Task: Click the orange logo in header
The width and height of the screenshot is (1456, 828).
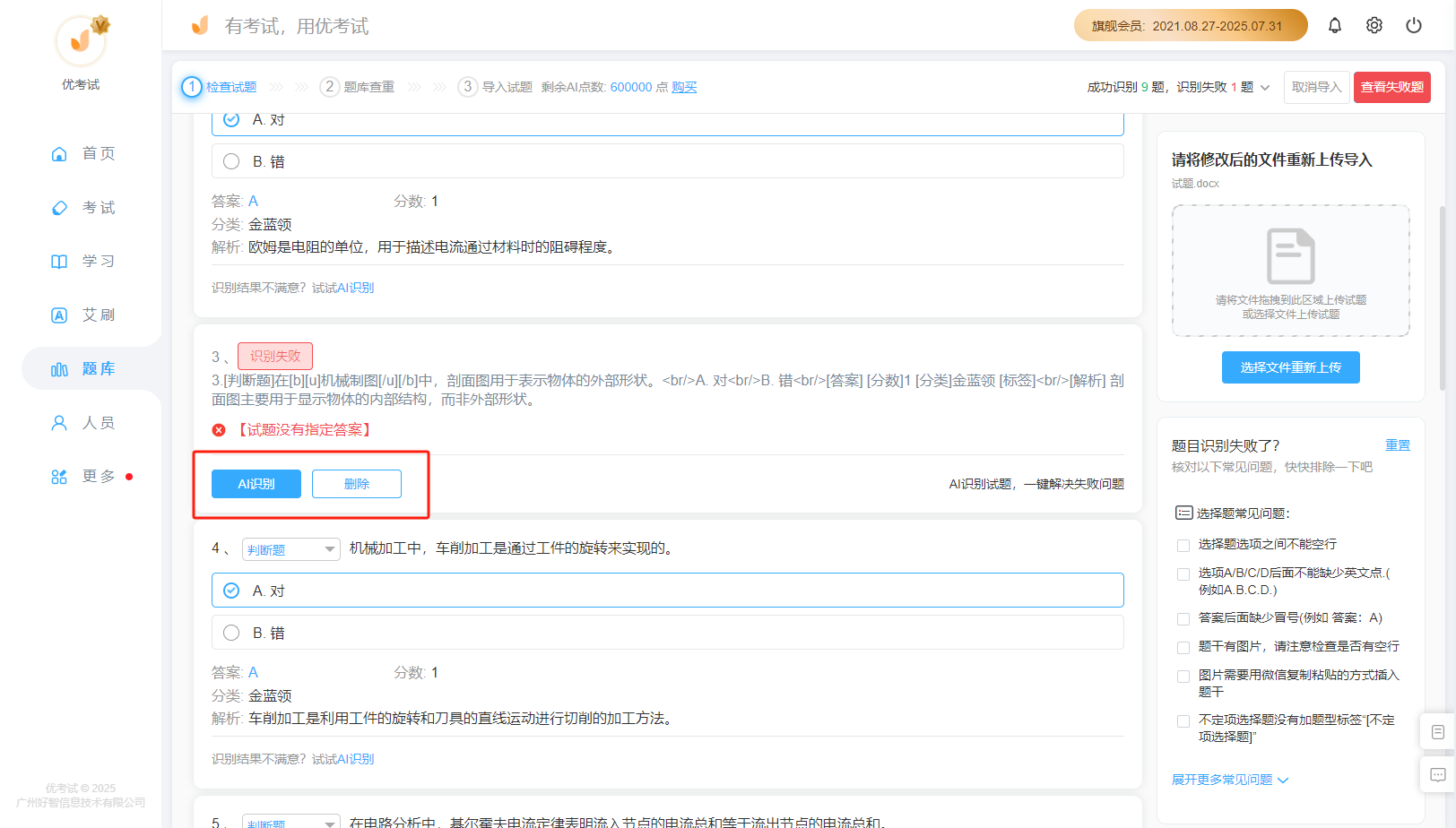Action: pos(200,25)
